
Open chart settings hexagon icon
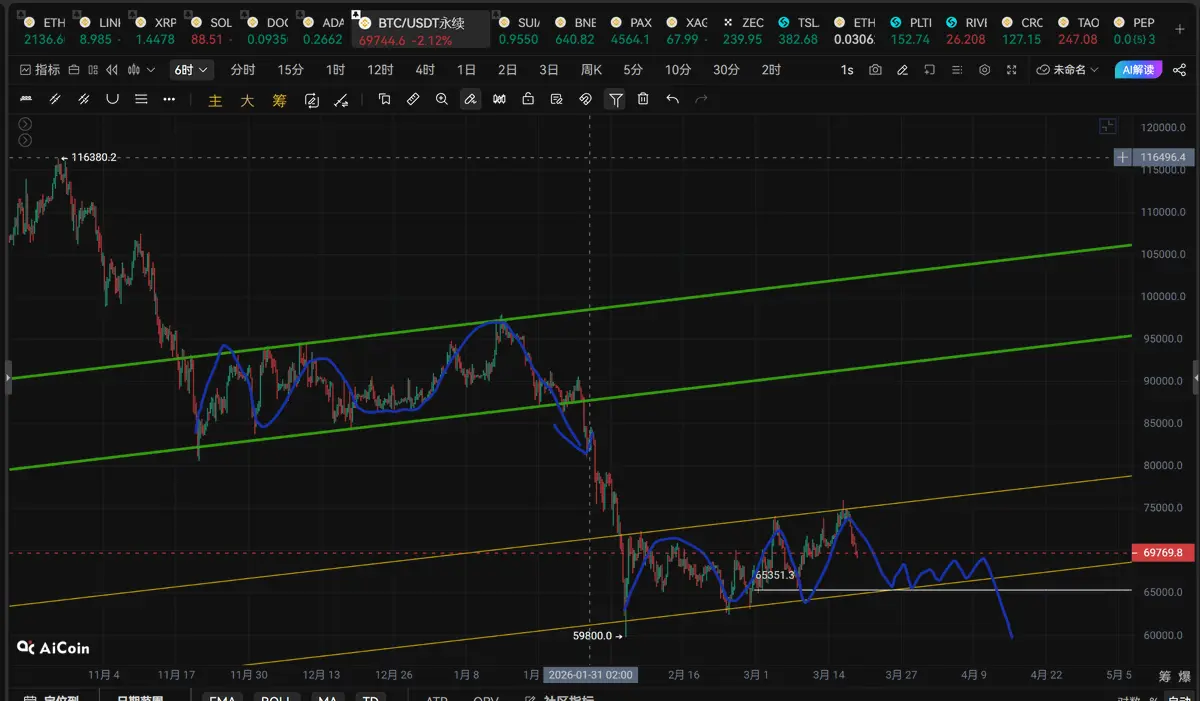point(984,70)
